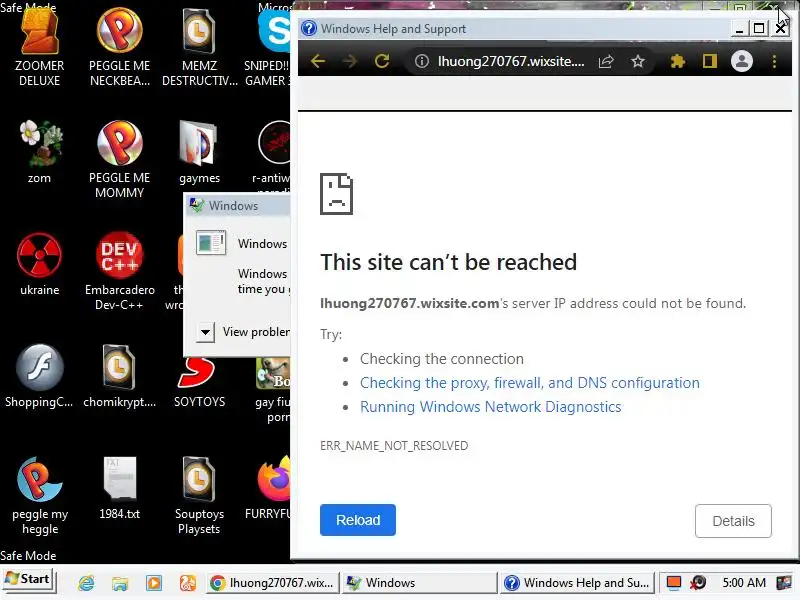This screenshot has width=800, height=600.
Task: Launch Windows Media Player from taskbar
Action: pyautogui.click(x=154, y=583)
